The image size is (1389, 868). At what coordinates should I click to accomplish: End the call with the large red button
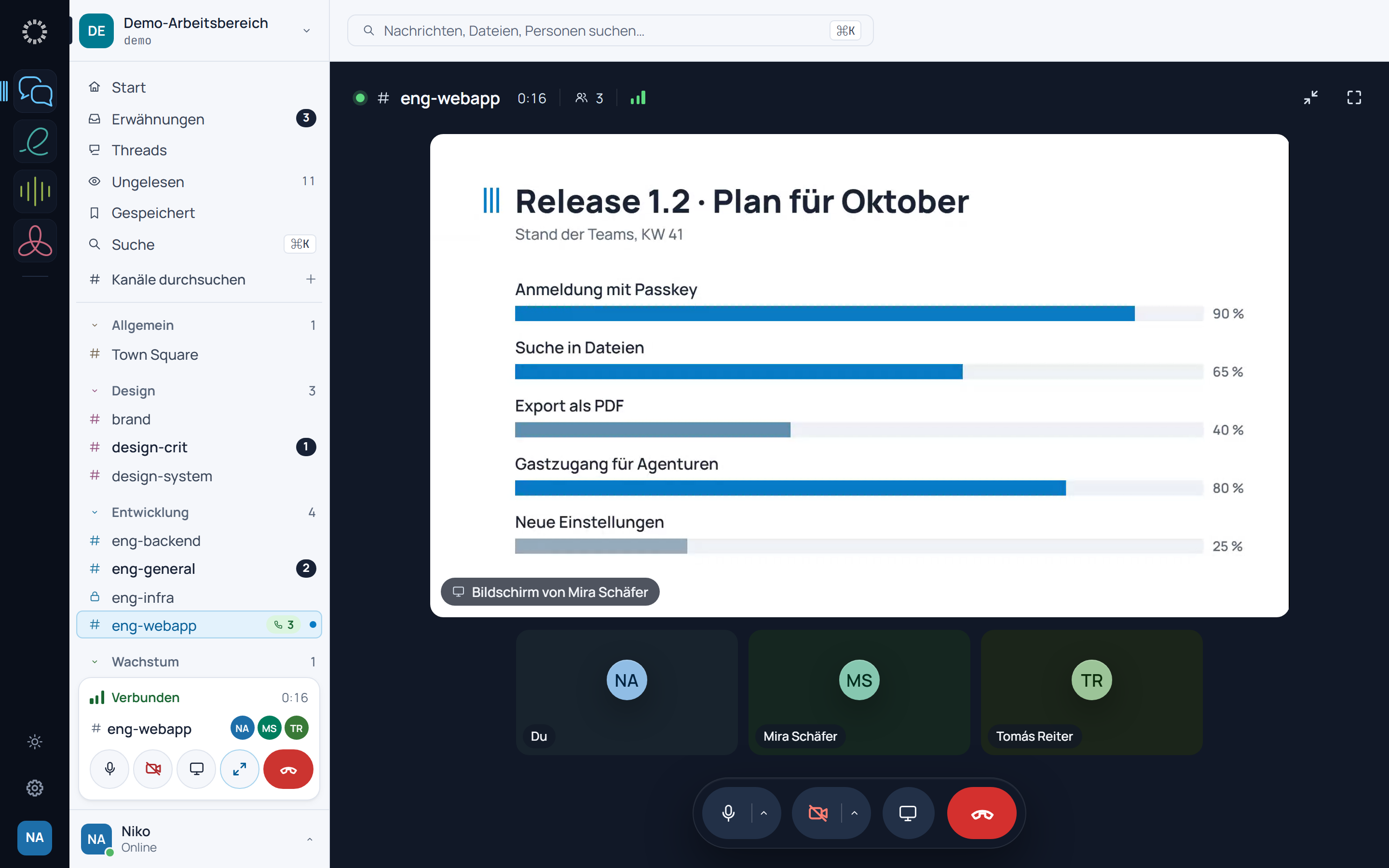click(x=981, y=813)
